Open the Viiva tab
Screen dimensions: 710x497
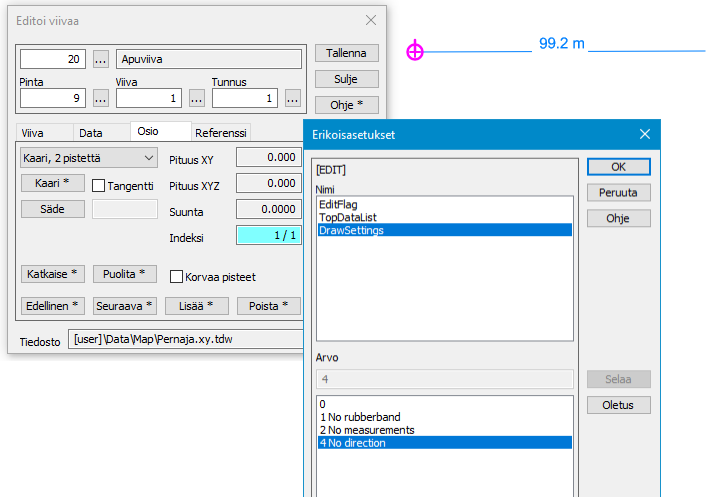pos(33,132)
